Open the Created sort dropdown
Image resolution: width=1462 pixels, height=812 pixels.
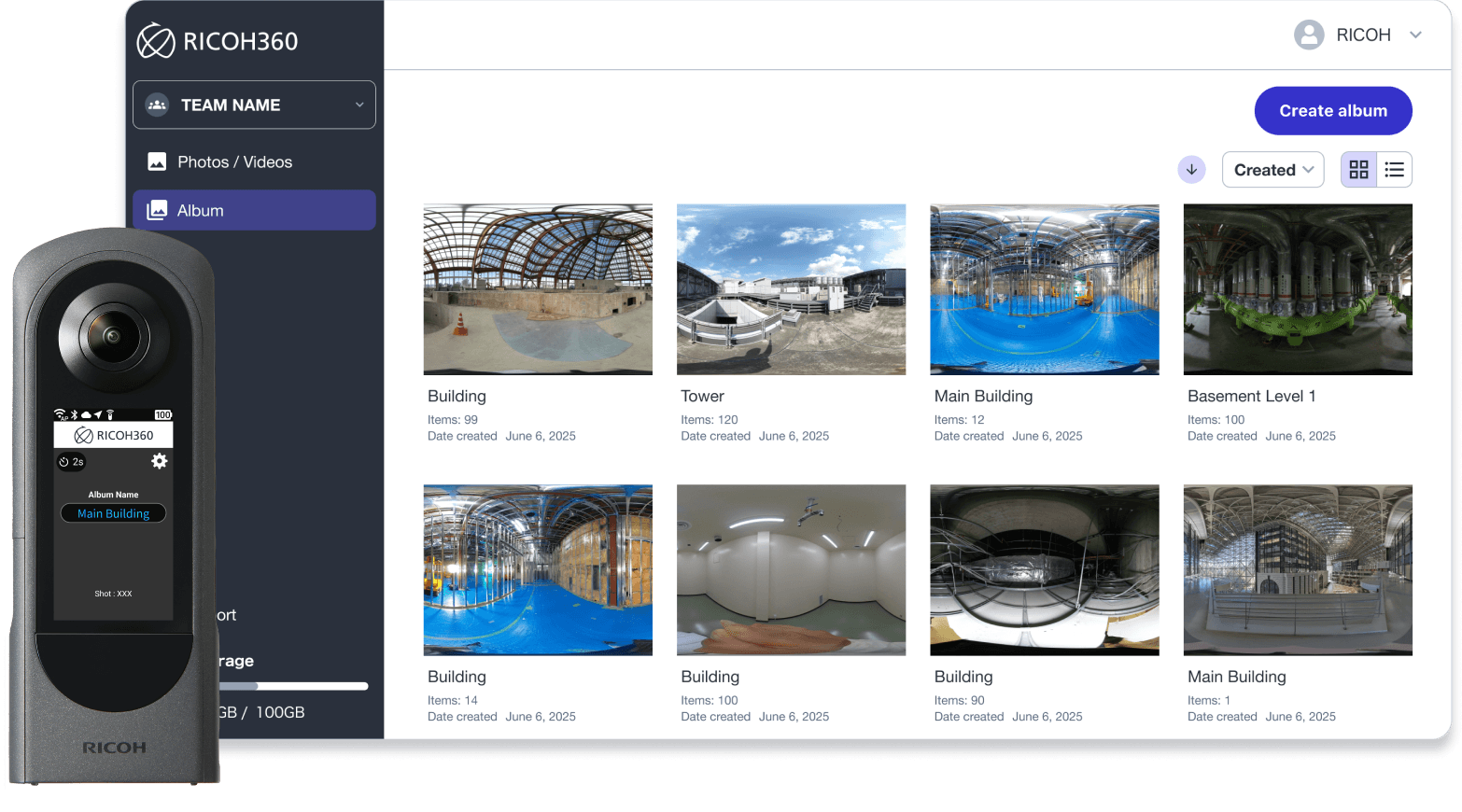pos(1272,170)
